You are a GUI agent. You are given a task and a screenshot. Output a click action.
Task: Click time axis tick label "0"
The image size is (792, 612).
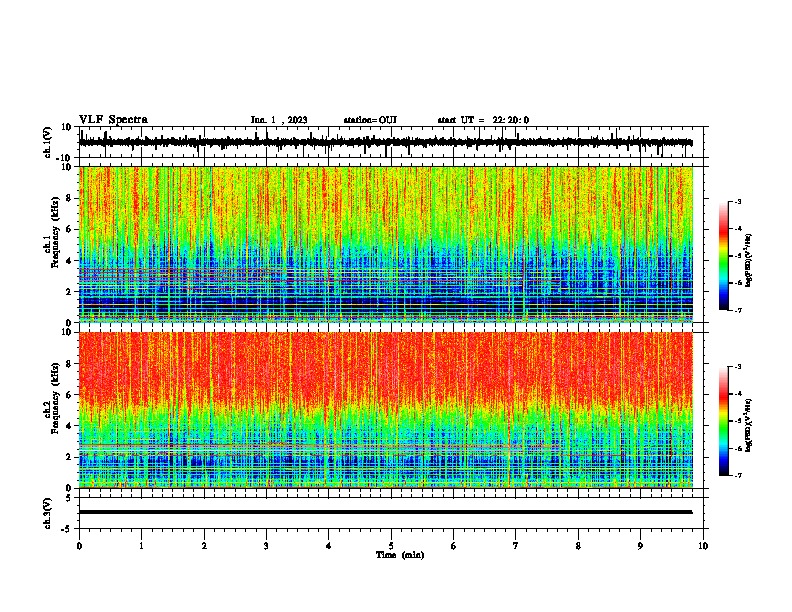79,546
